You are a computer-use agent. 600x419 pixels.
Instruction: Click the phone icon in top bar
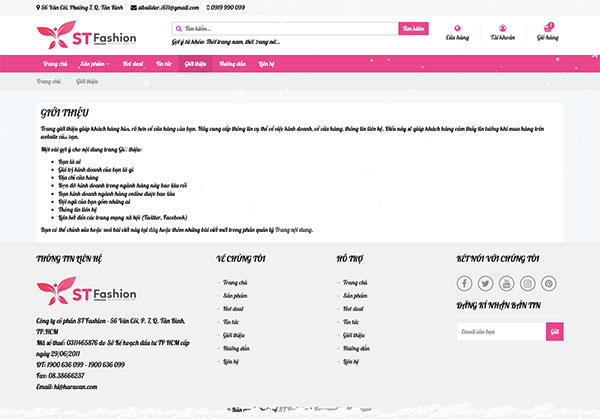pos(208,8)
